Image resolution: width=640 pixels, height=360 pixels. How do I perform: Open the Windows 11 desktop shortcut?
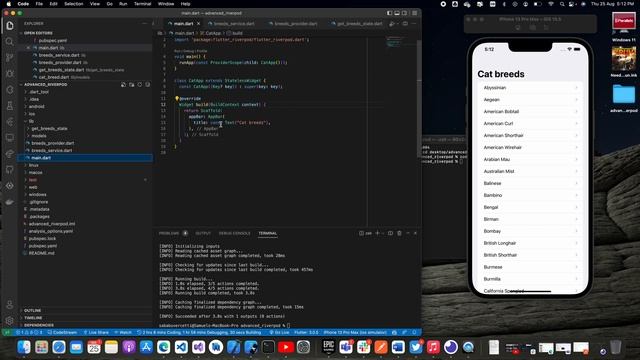coord(623,27)
